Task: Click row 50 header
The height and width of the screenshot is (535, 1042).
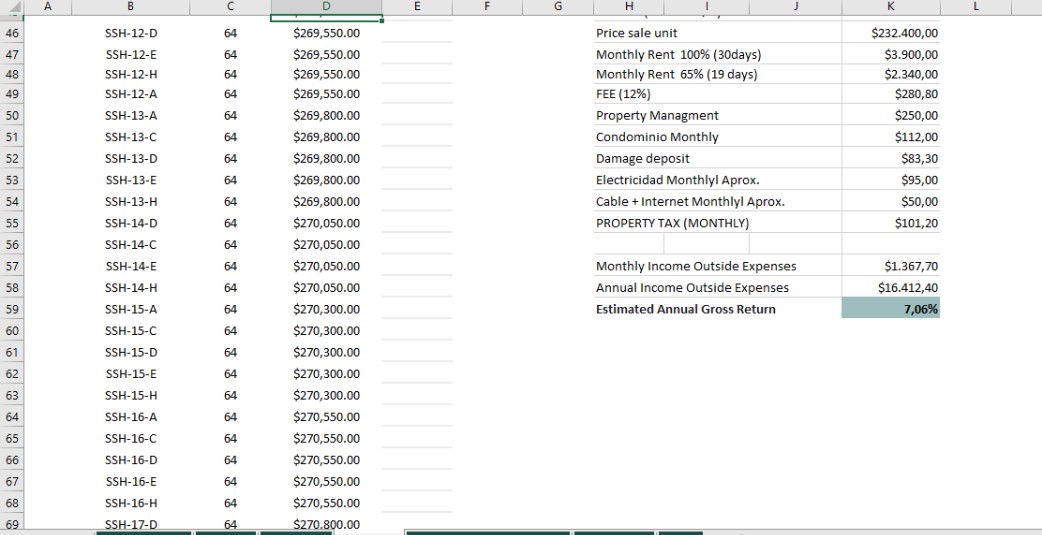Action: pyautogui.click(x=12, y=116)
